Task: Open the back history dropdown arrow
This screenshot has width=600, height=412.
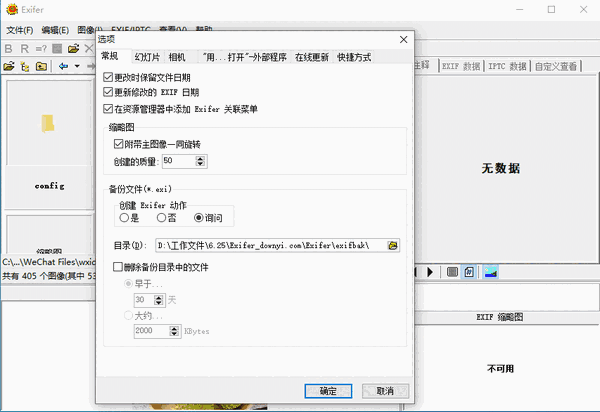Action: (77, 66)
